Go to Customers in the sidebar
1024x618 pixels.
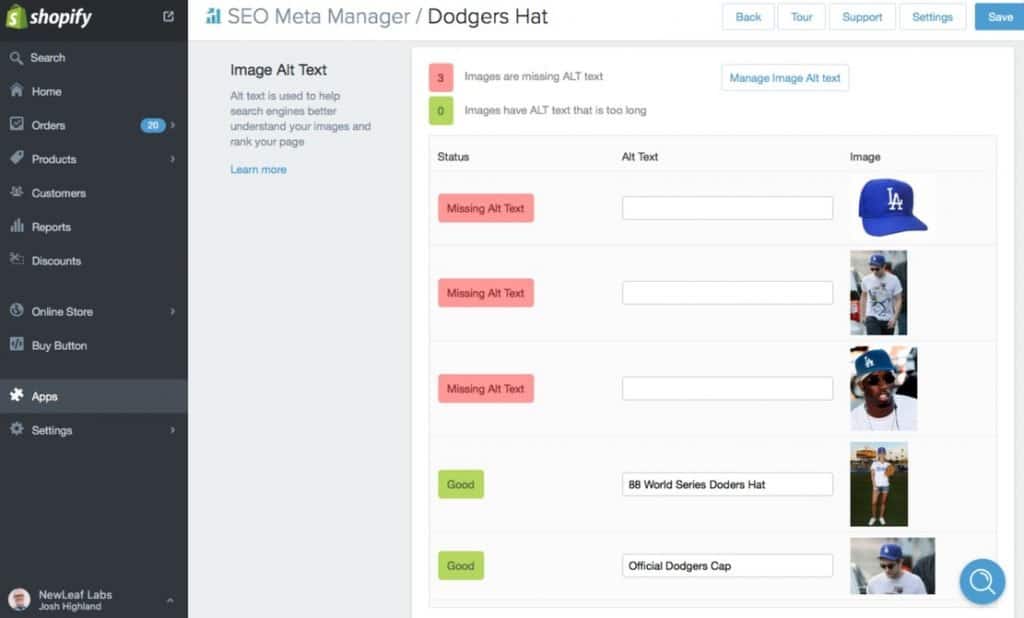pyautogui.click(x=58, y=193)
